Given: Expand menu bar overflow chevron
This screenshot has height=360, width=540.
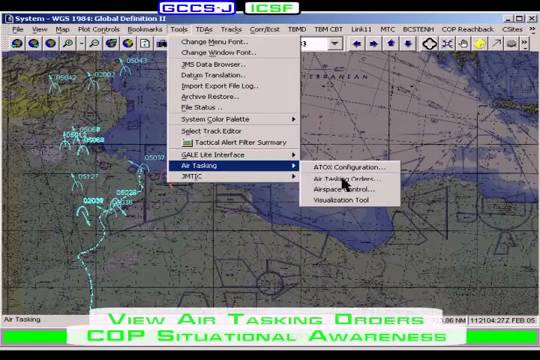Looking at the screenshot, I should (x=532, y=30).
